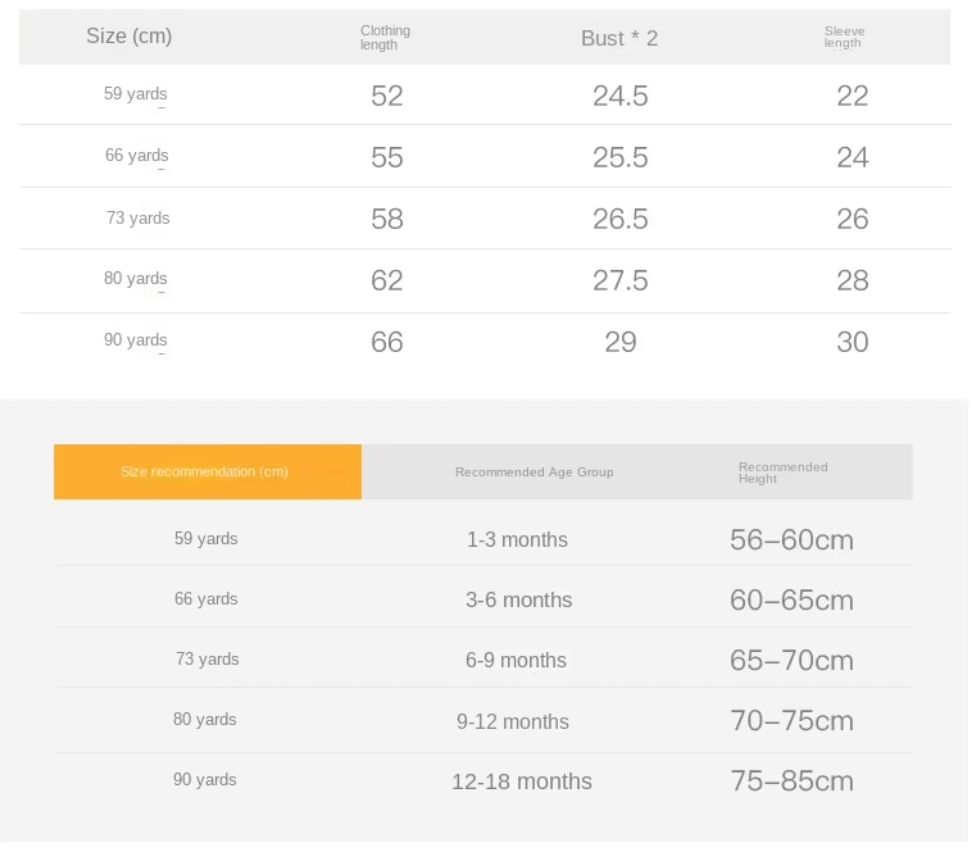This screenshot has width=972, height=848.
Task: Click the Size (cm) header cell
Action: click(x=129, y=36)
